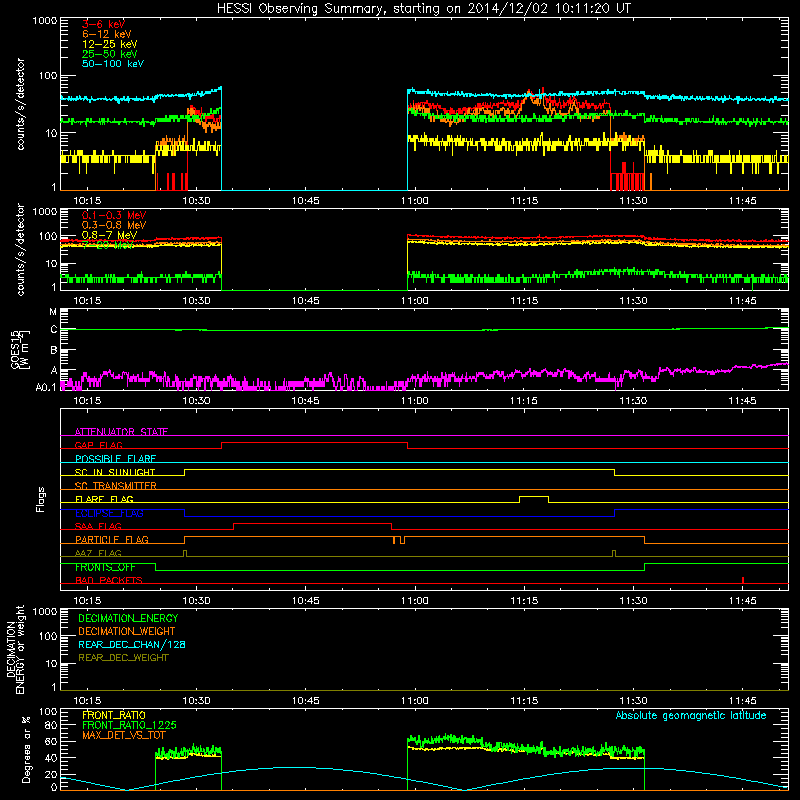Click the Absolute geomagnetic latitude label
This screenshot has height=800, width=800.
(x=691, y=716)
